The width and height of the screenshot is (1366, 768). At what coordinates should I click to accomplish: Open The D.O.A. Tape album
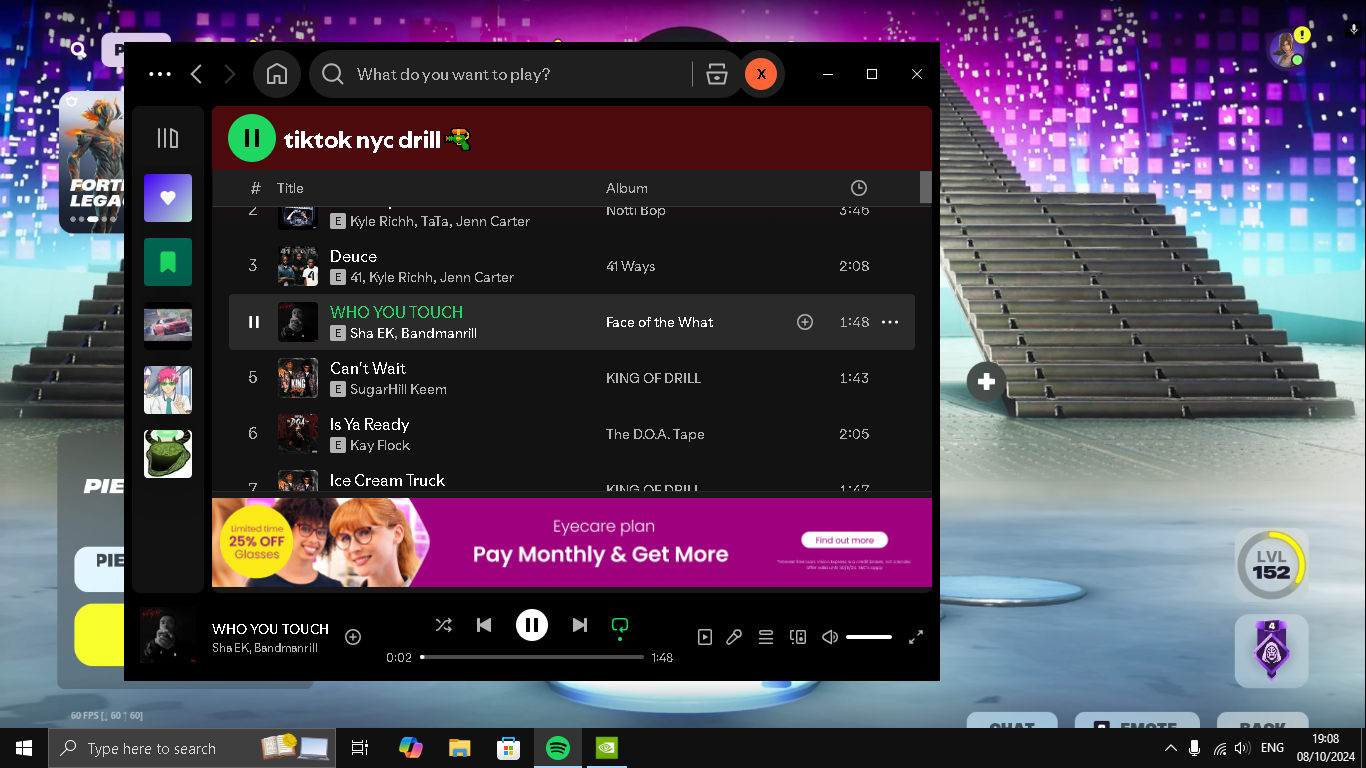[655, 434]
